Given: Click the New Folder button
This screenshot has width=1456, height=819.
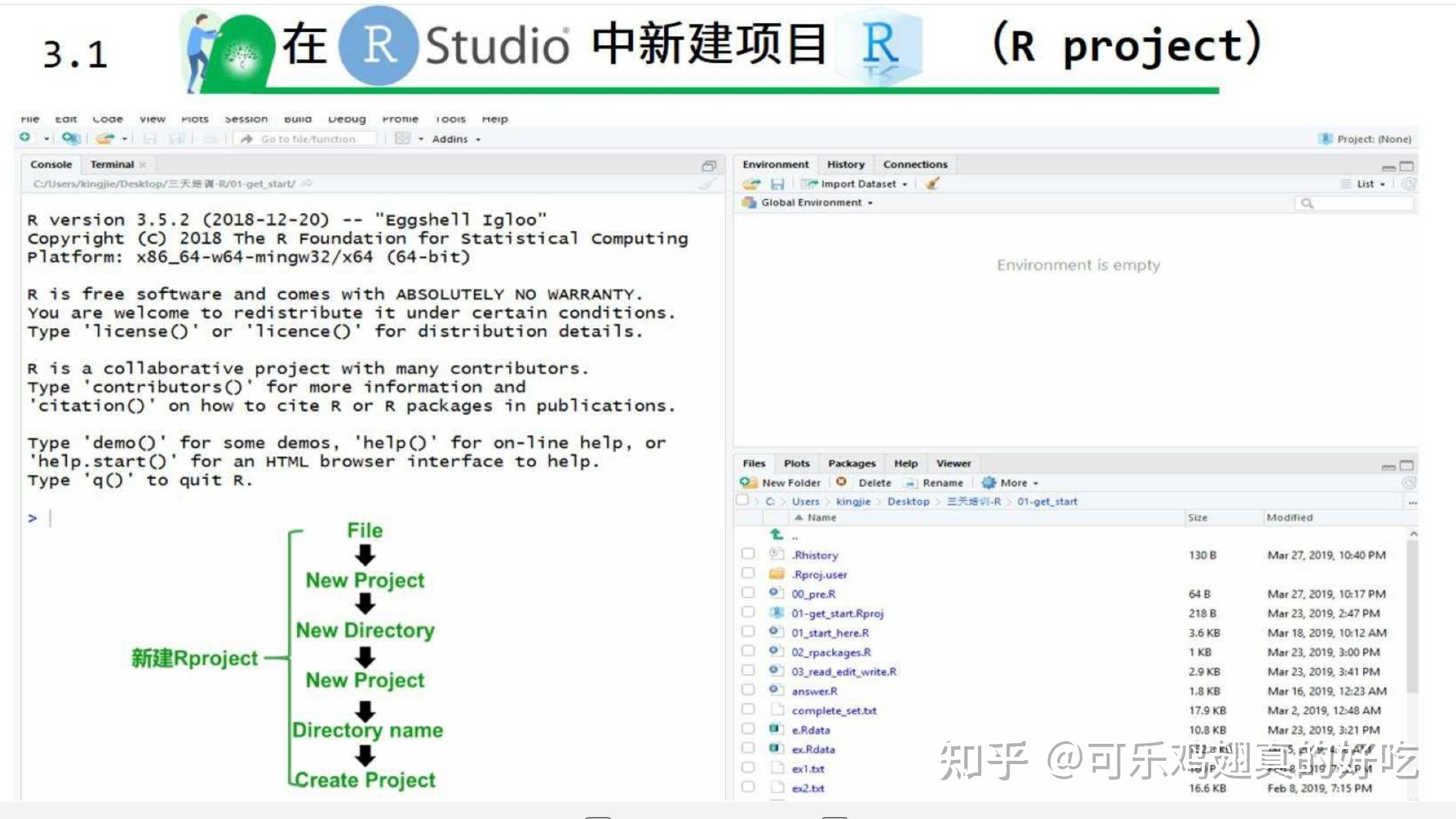Looking at the screenshot, I should point(780,483).
